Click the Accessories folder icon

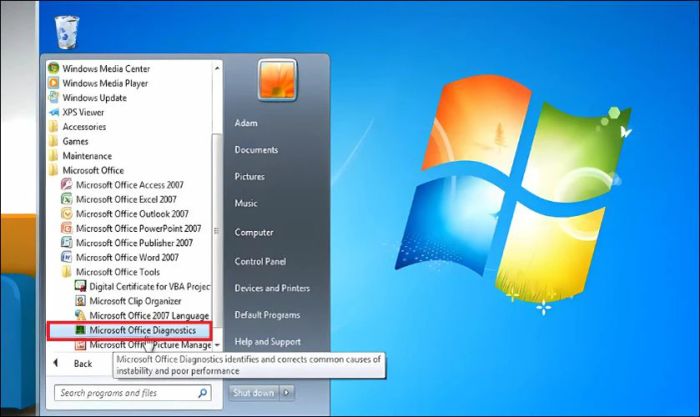click(54, 127)
